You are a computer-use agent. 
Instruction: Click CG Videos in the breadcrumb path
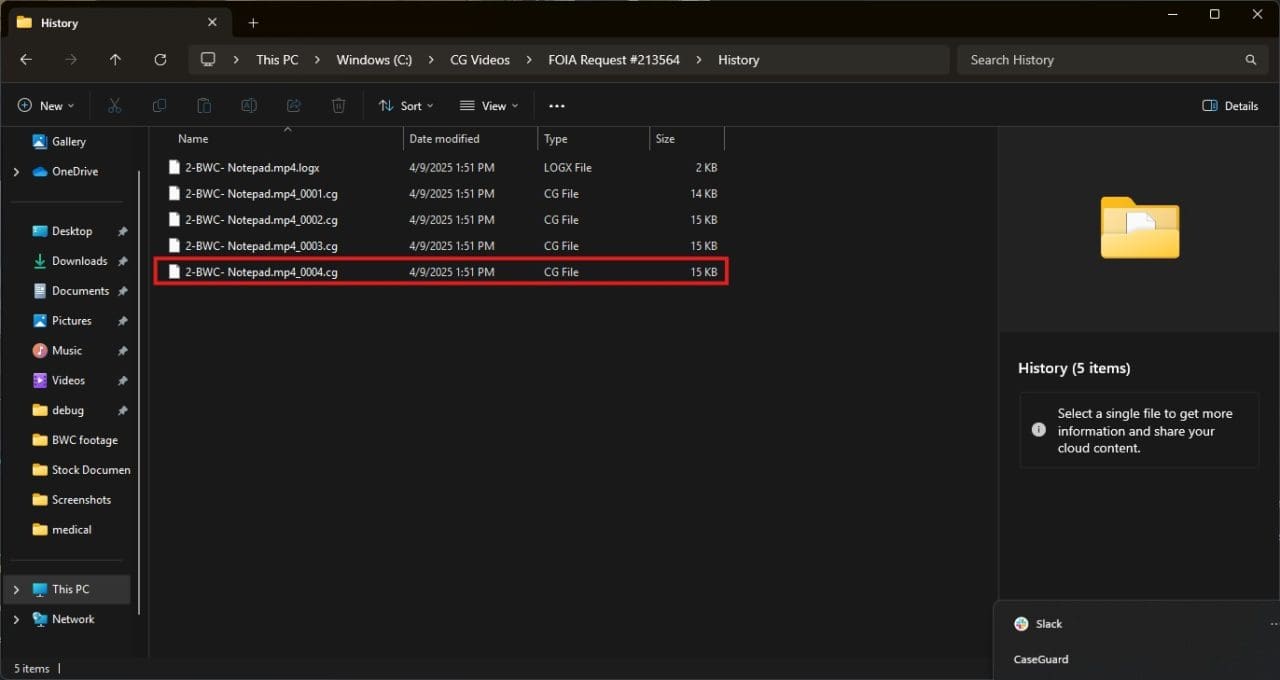pyautogui.click(x=480, y=60)
